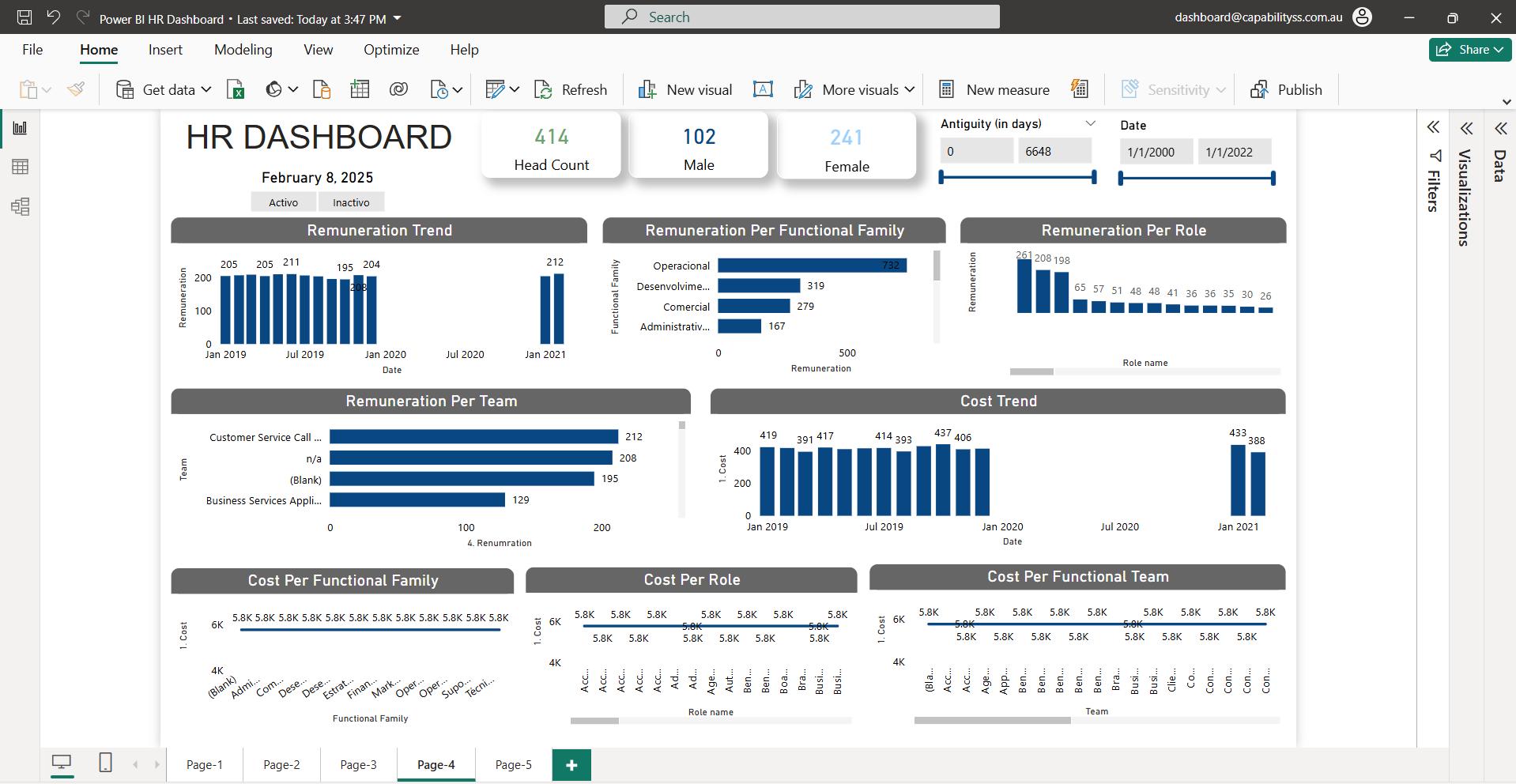The width and height of the screenshot is (1516, 784).
Task: Click the Search box at the top
Action: click(801, 16)
